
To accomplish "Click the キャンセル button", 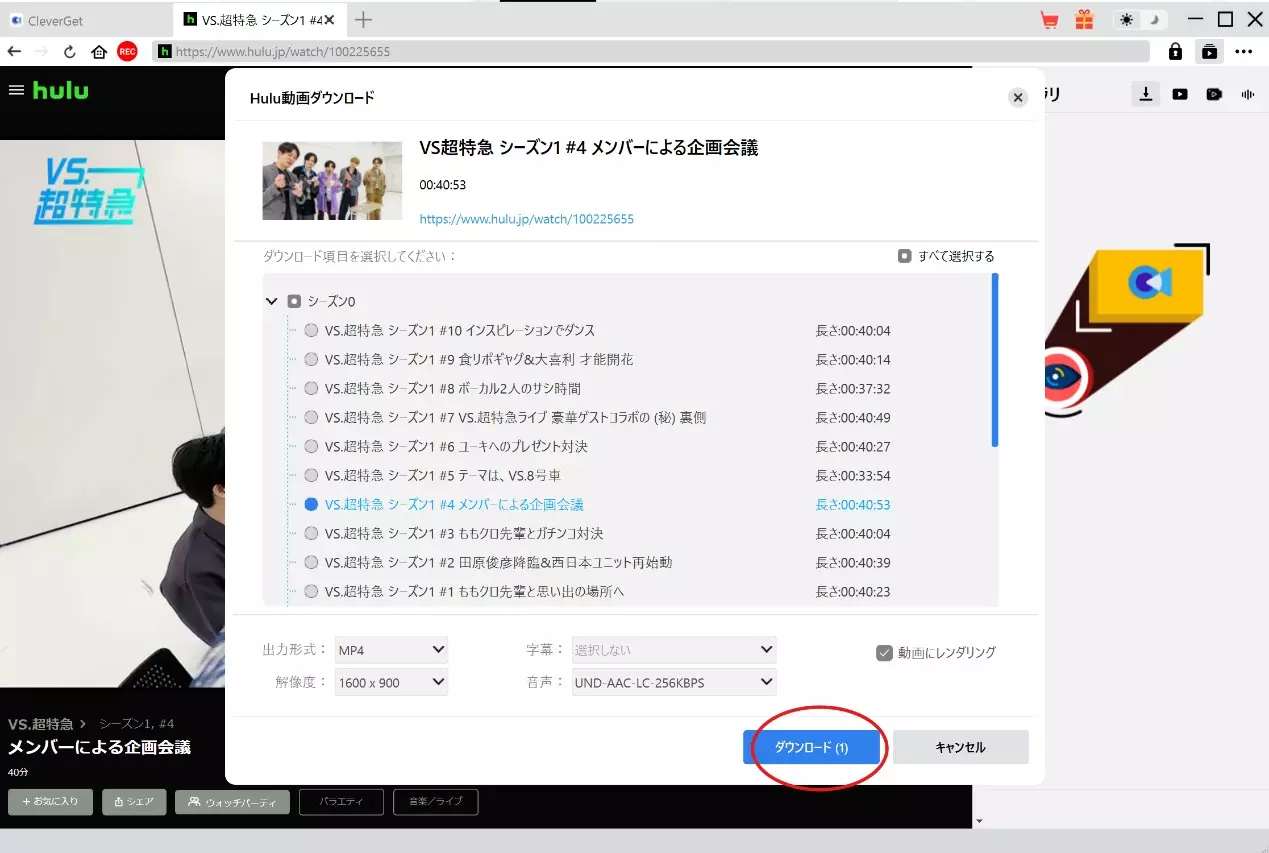I will [960, 747].
